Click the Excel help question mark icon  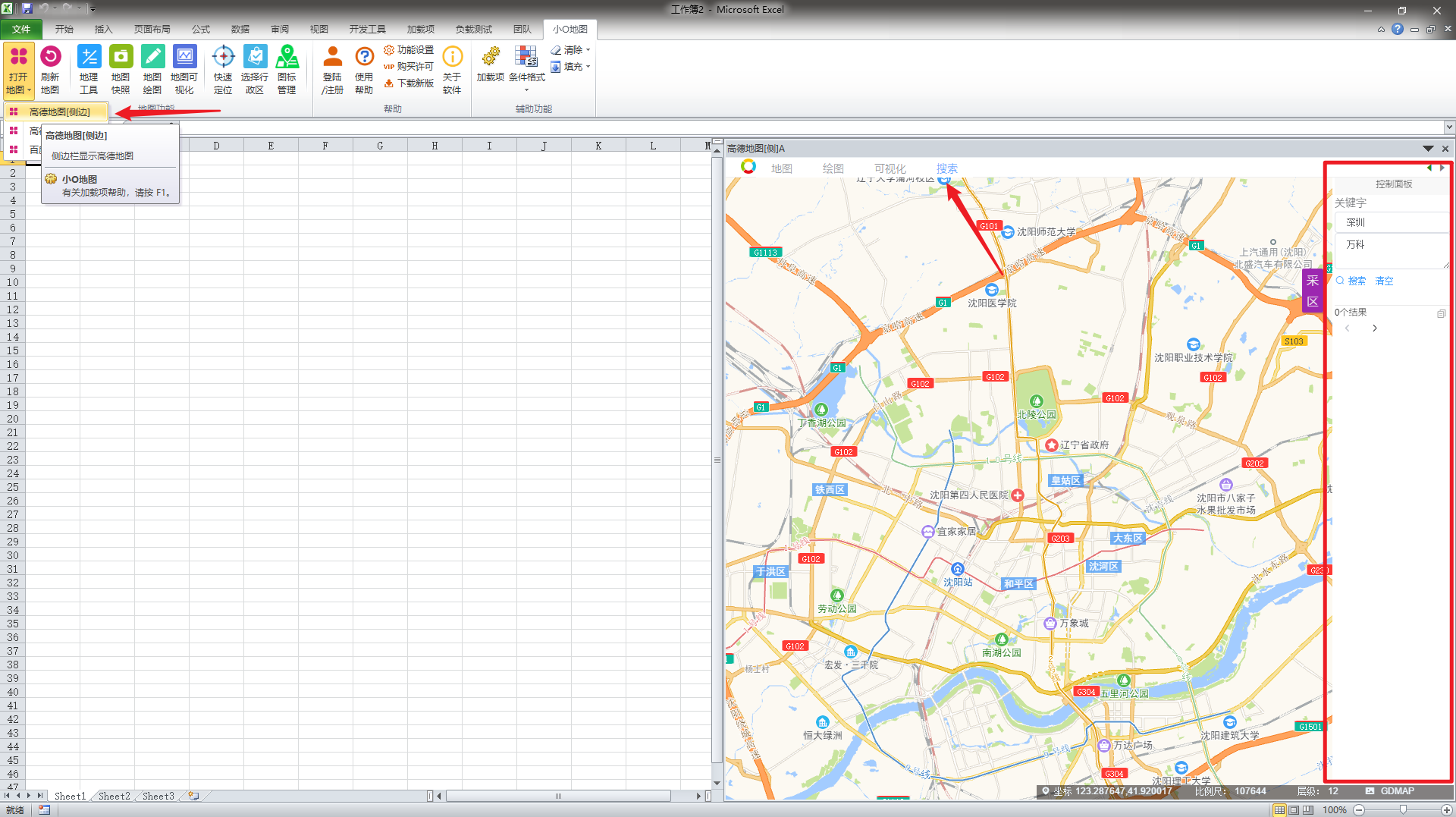[1398, 30]
